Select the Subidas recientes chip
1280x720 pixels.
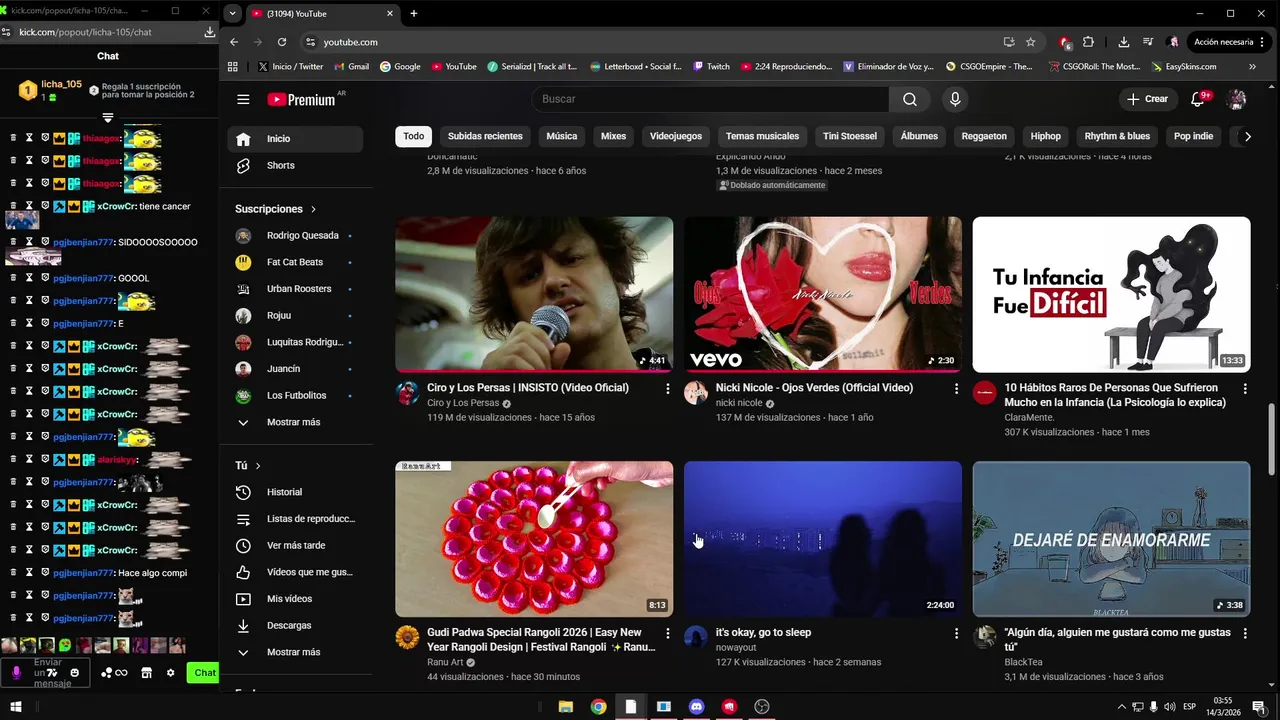(485, 136)
